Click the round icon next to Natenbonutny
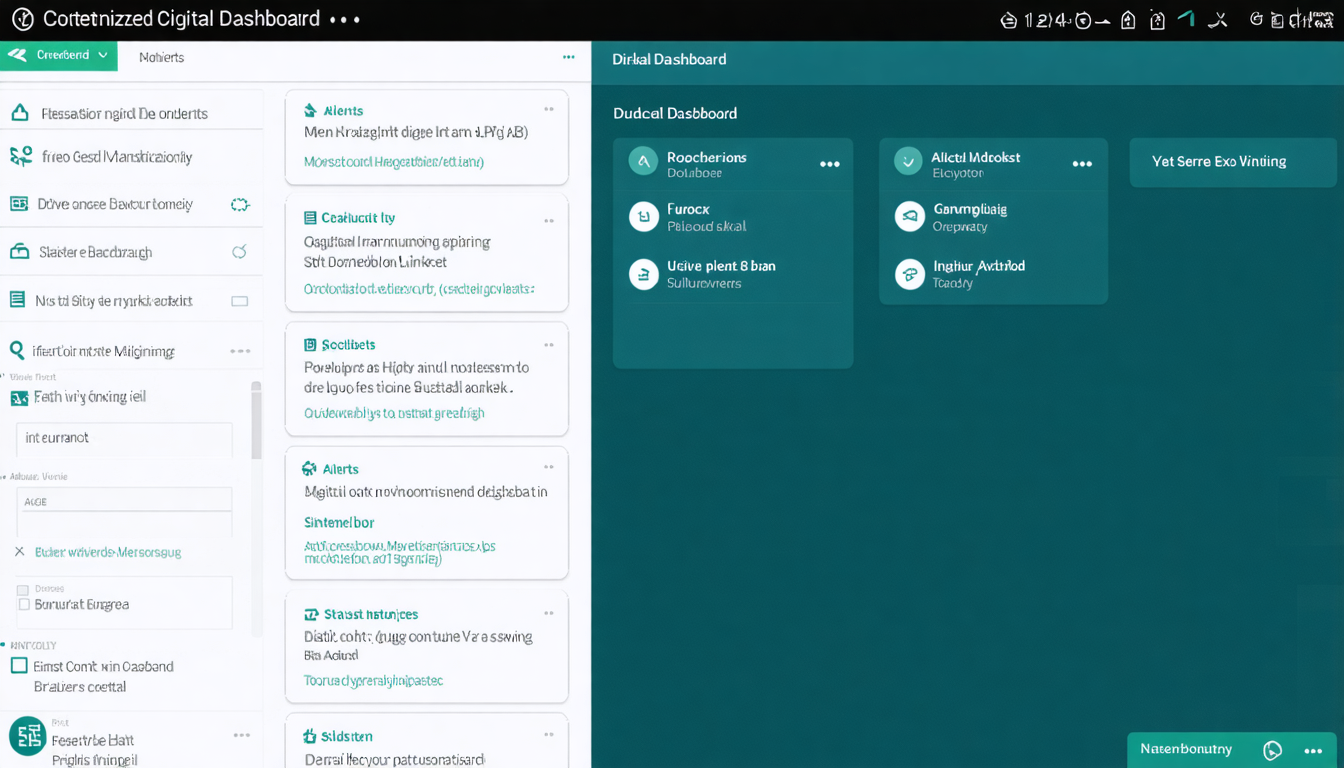The image size is (1344, 768). [1272, 750]
